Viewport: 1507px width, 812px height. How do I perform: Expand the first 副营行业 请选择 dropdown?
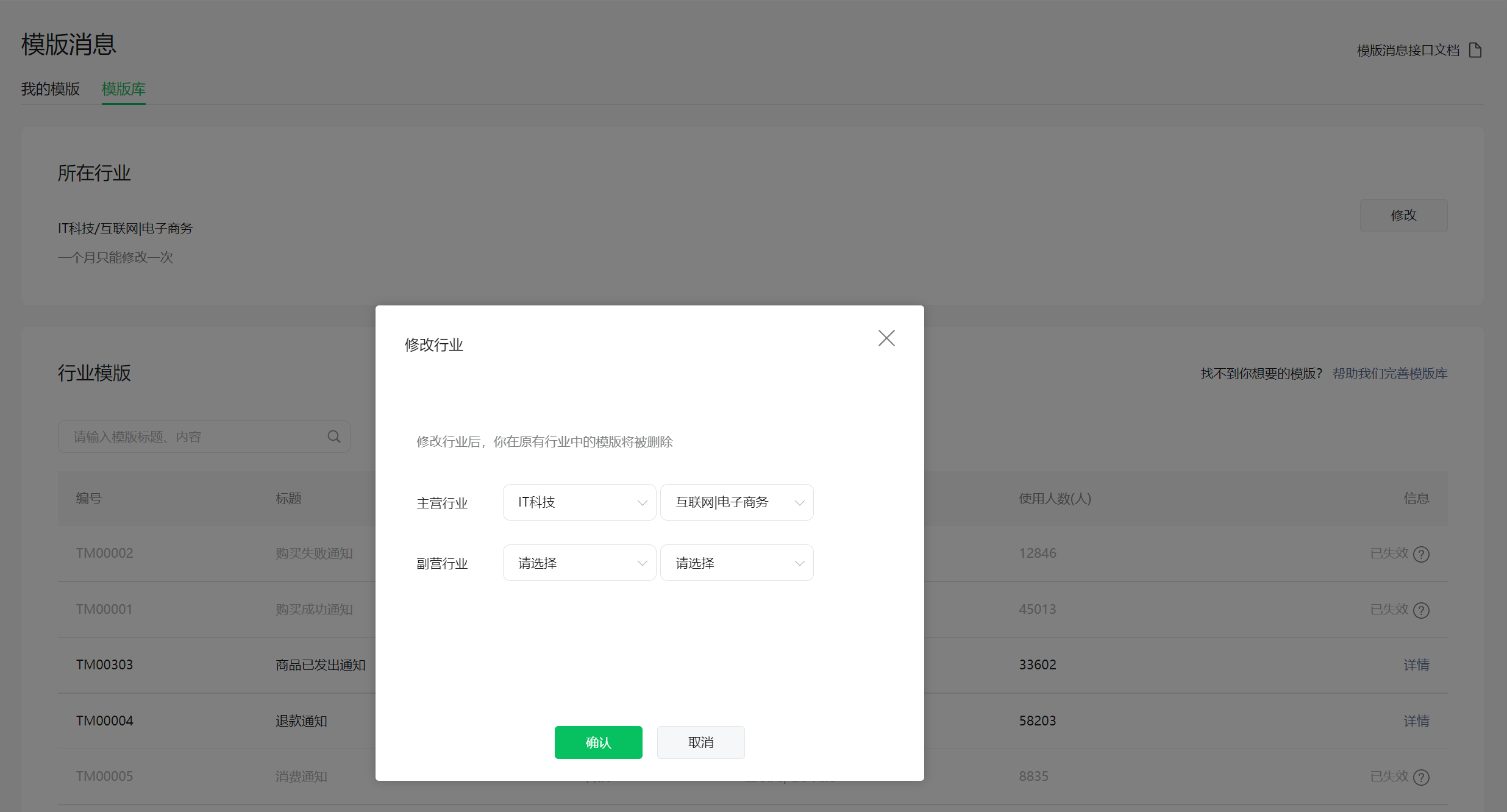[579, 563]
